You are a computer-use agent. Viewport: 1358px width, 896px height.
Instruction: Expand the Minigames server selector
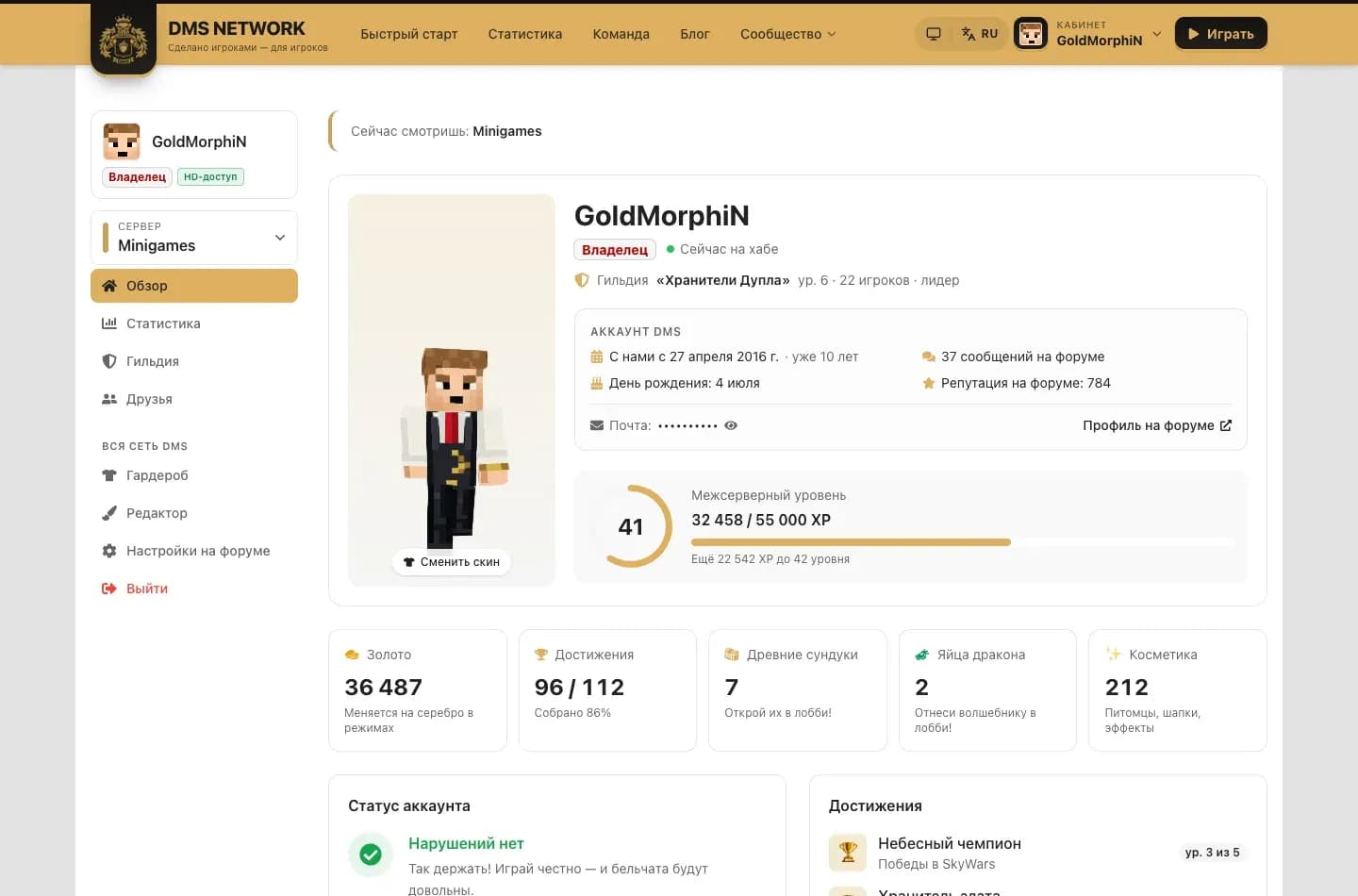click(x=194, y=238)
